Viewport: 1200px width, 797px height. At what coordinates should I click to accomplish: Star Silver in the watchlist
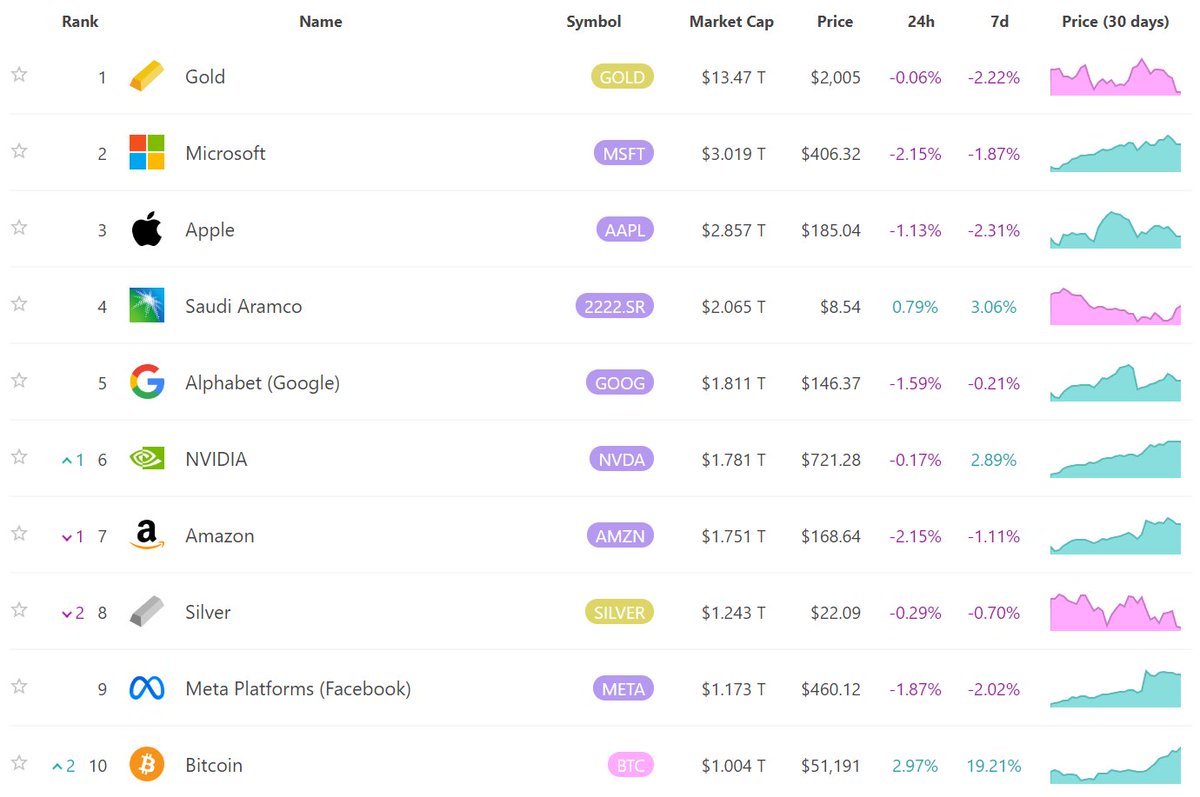coord(19,610)
